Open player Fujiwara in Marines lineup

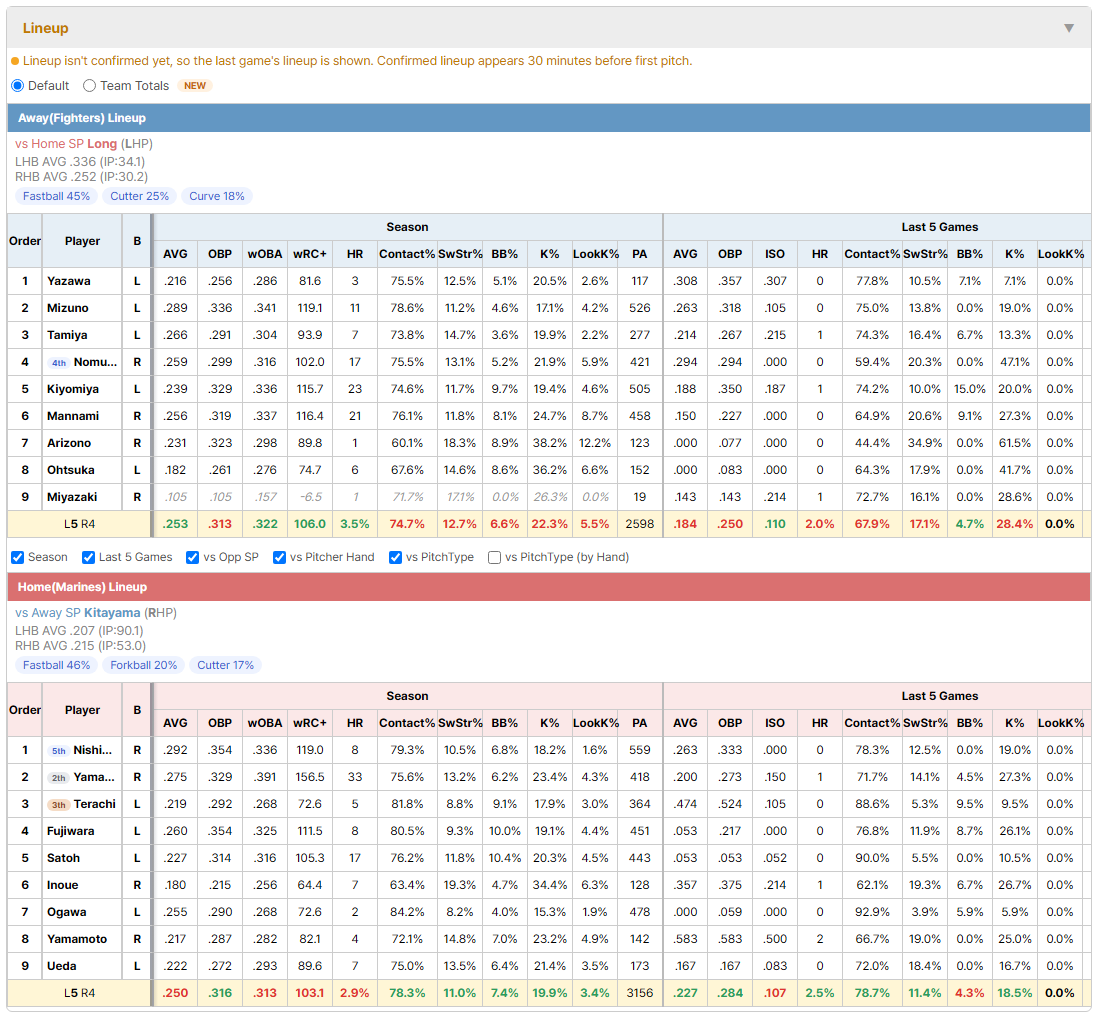71,831
